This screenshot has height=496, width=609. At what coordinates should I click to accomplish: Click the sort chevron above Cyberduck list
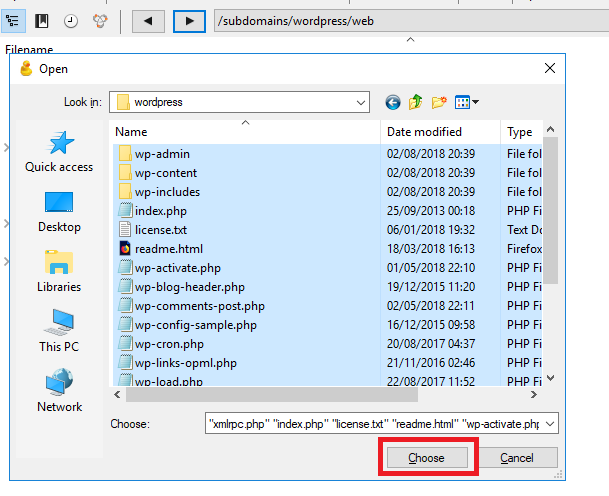[x=411, y=40]
